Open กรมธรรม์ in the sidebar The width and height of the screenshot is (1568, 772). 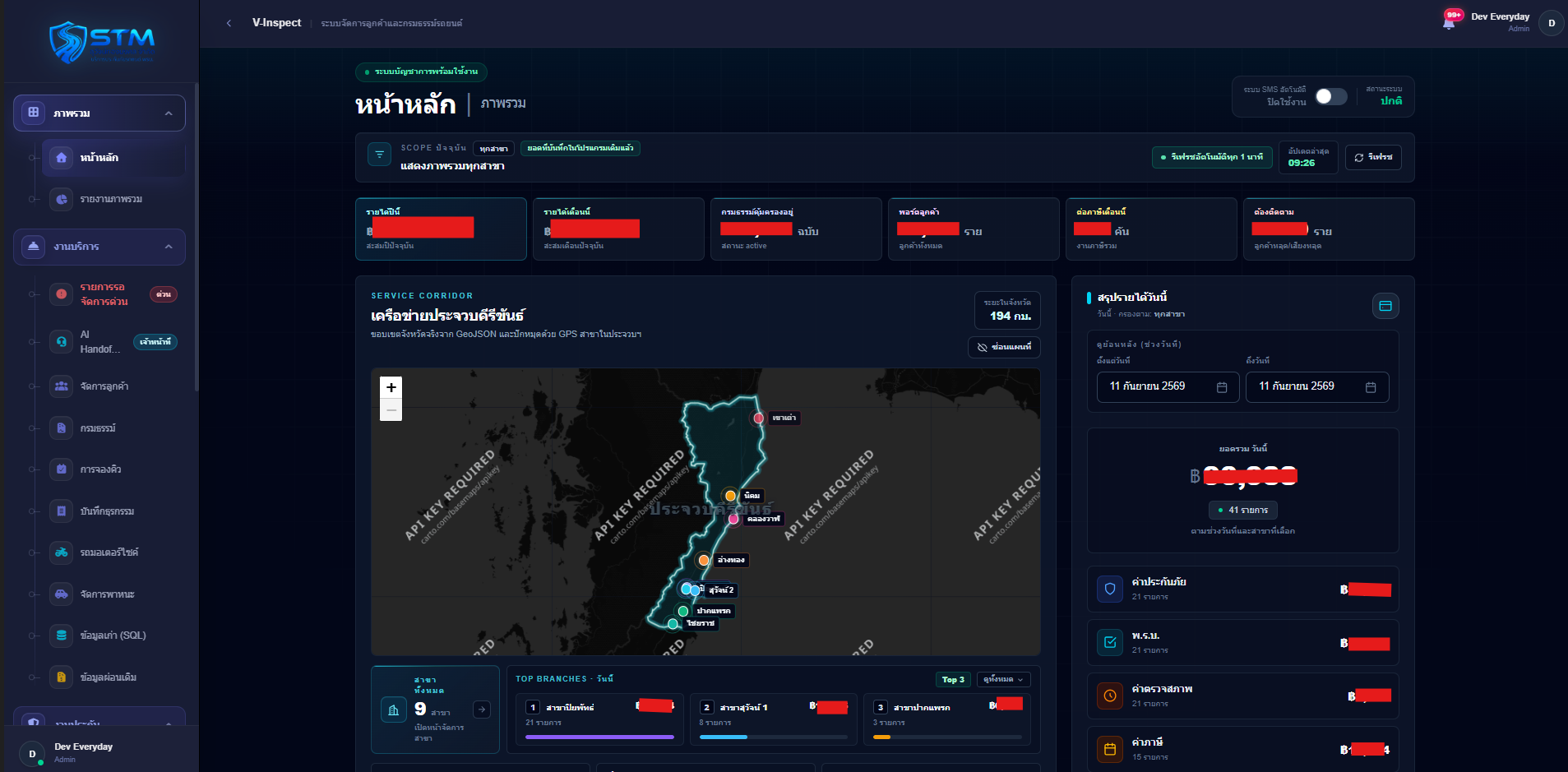113,428
